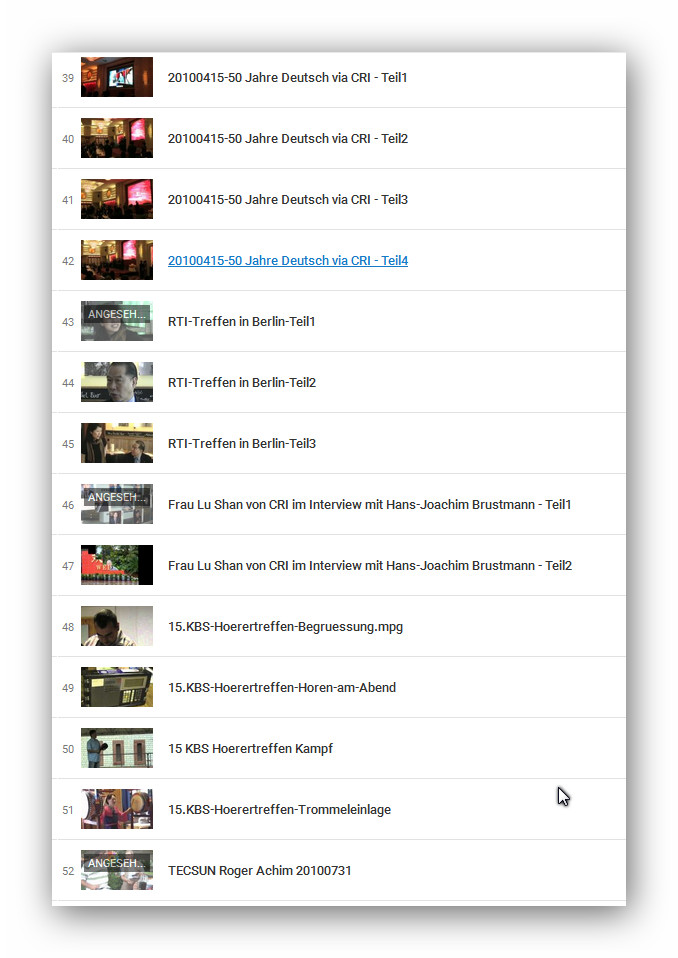Open '15 KBS Hoerertreffen Kampf' video
The image size is (678, 958).
point(250,749)
